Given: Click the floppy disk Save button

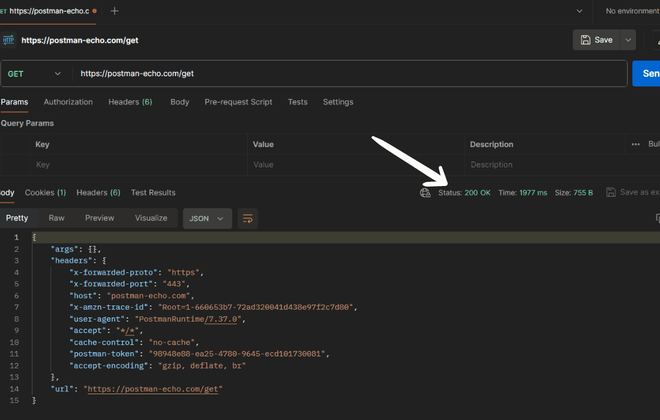Looking at the screenshot, I should point(596,40).
